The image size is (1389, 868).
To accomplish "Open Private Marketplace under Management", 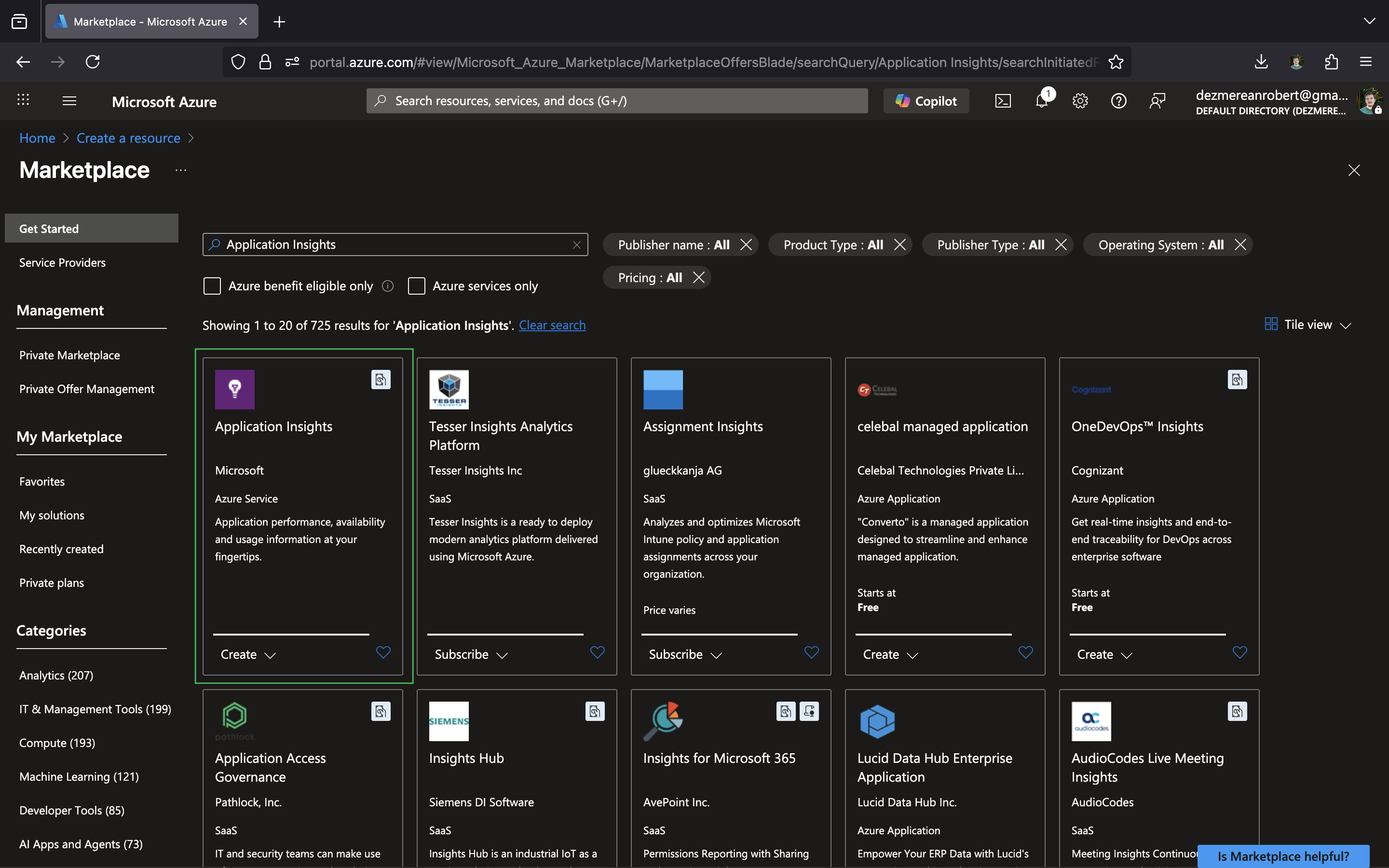I will 69,355.
